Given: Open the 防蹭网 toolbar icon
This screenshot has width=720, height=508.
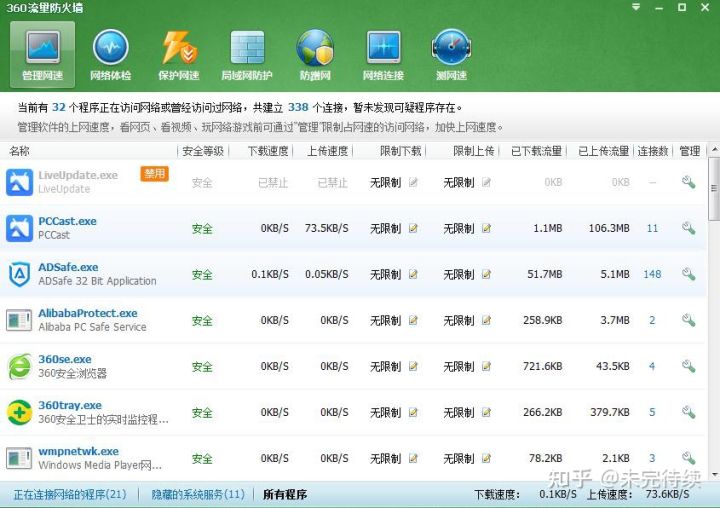Looking at the screenshot, I should click(315, 54).
